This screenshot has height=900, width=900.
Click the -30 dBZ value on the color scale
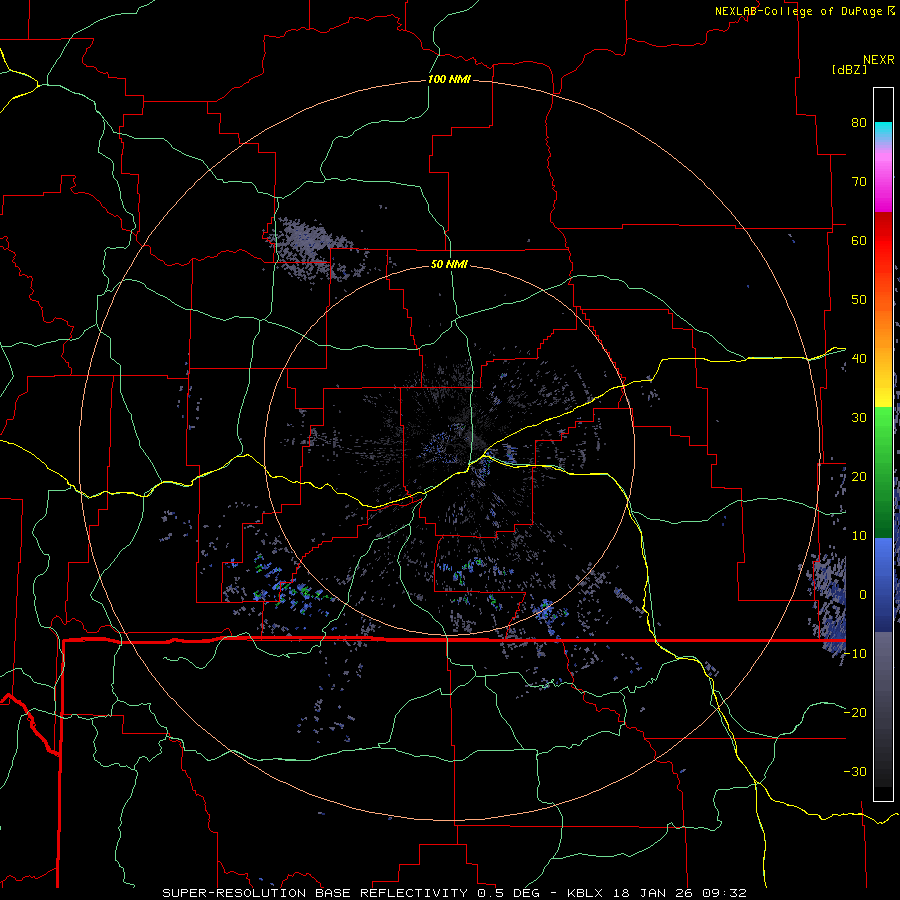(855, 772)
